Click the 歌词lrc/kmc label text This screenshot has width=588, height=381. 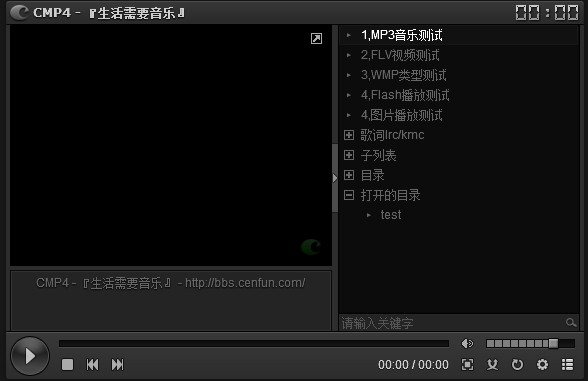pyautogui.click(x=392, y=135)
